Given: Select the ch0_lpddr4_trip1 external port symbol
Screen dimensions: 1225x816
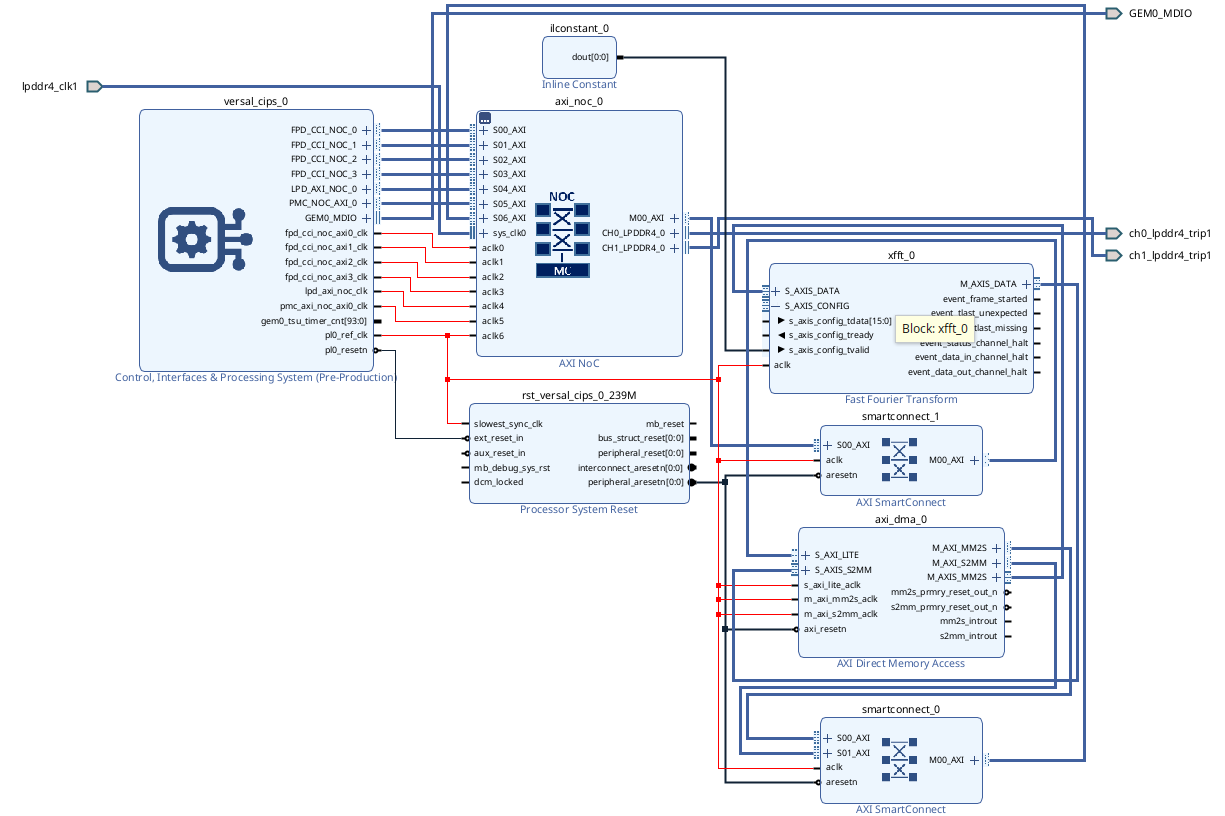Looking at the screenshot, I should pyautogui.click(x=1113, y=233).
